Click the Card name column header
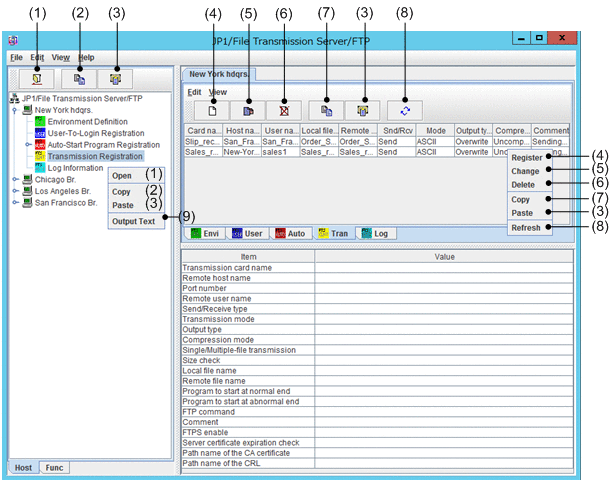Screen dimensions: 612x484 [204, 130]
